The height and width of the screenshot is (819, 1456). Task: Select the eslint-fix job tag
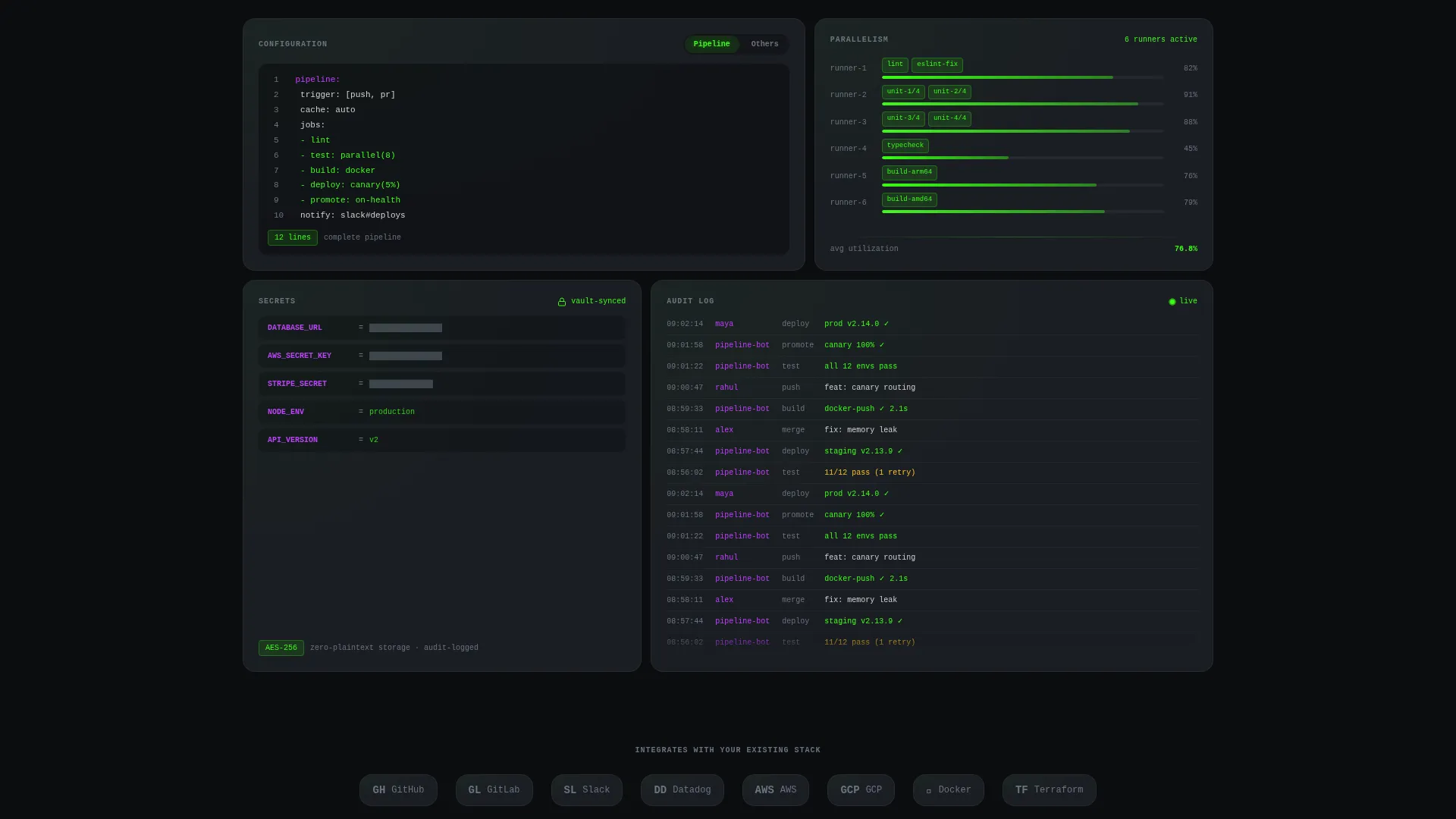pyautogui.click(x=937, y=64)
